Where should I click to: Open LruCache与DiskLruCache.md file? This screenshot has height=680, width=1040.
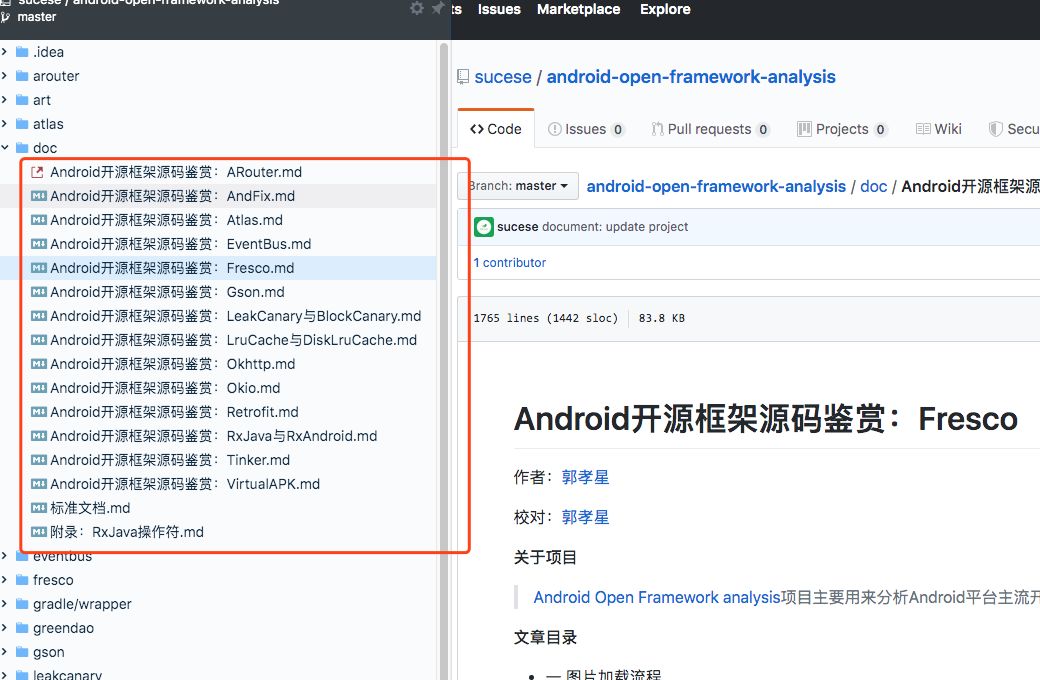(x=233, y=340)
